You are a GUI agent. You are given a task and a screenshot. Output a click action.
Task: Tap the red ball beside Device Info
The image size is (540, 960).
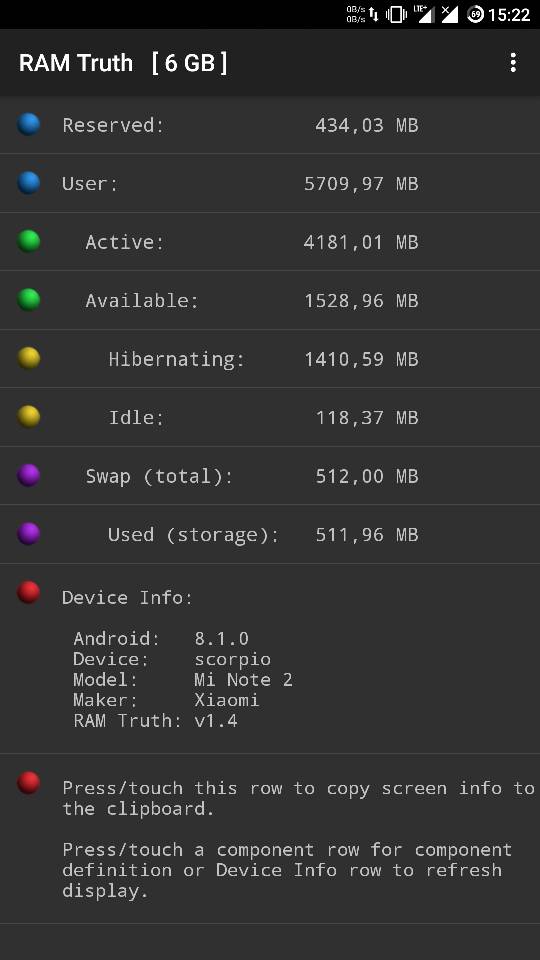point(29,593)
